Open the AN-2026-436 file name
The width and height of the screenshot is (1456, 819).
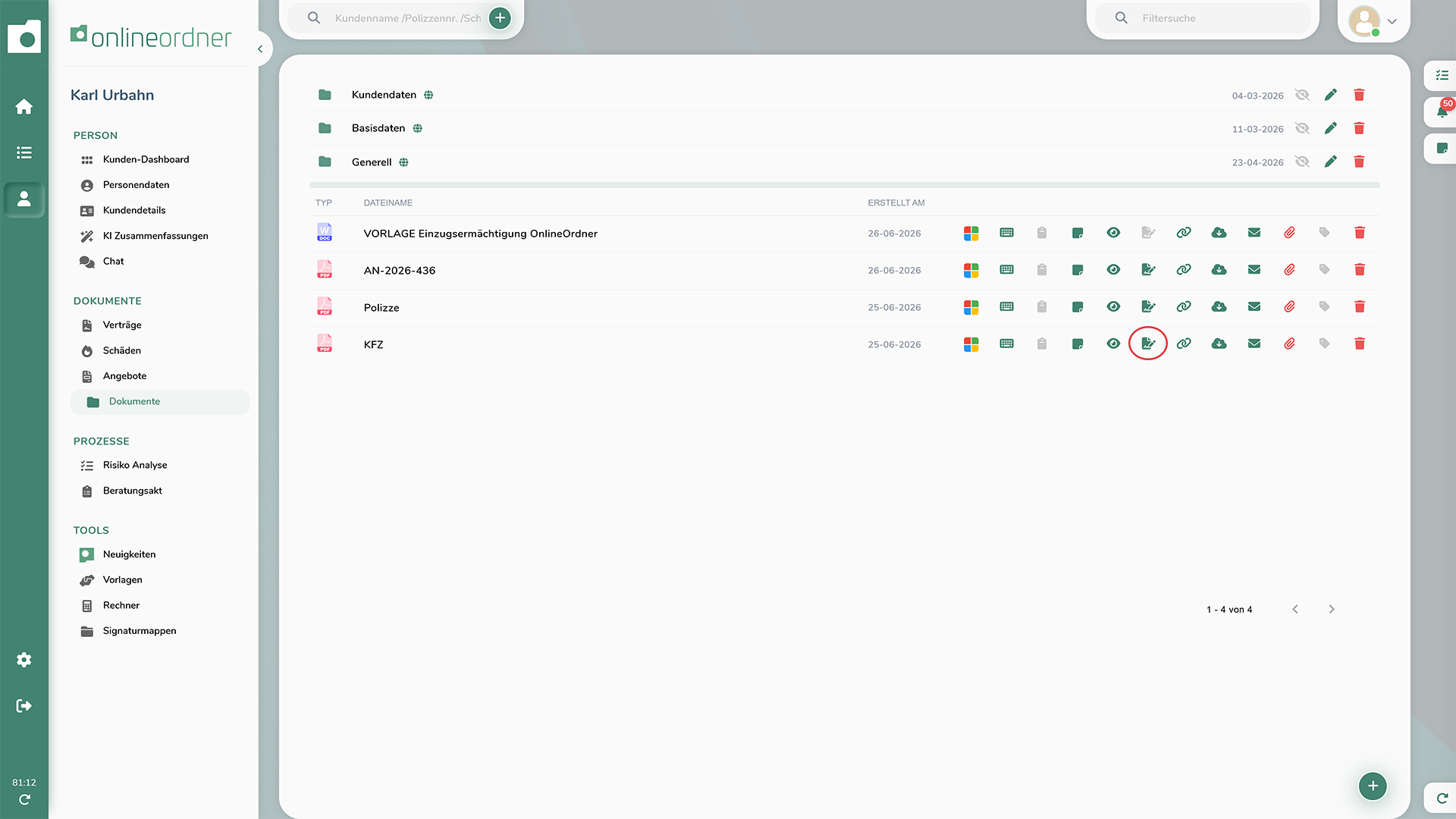[x=400, y=271]
